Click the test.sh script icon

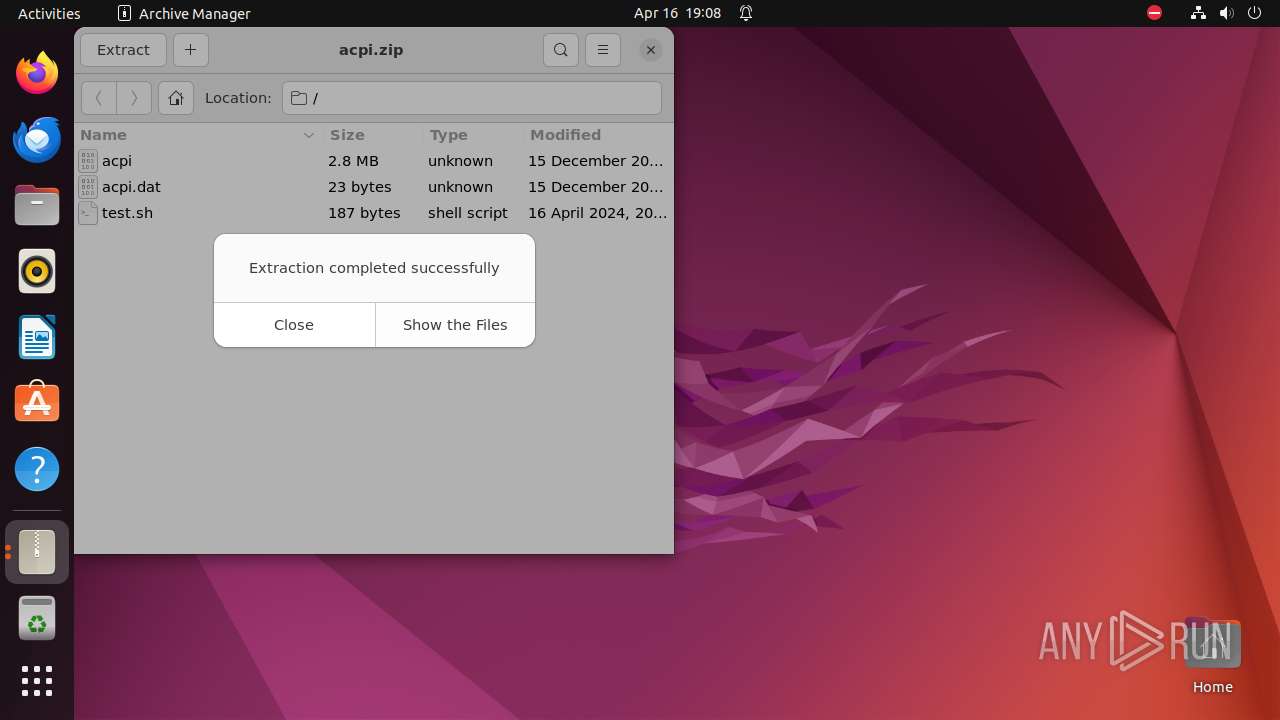(88, 213)
